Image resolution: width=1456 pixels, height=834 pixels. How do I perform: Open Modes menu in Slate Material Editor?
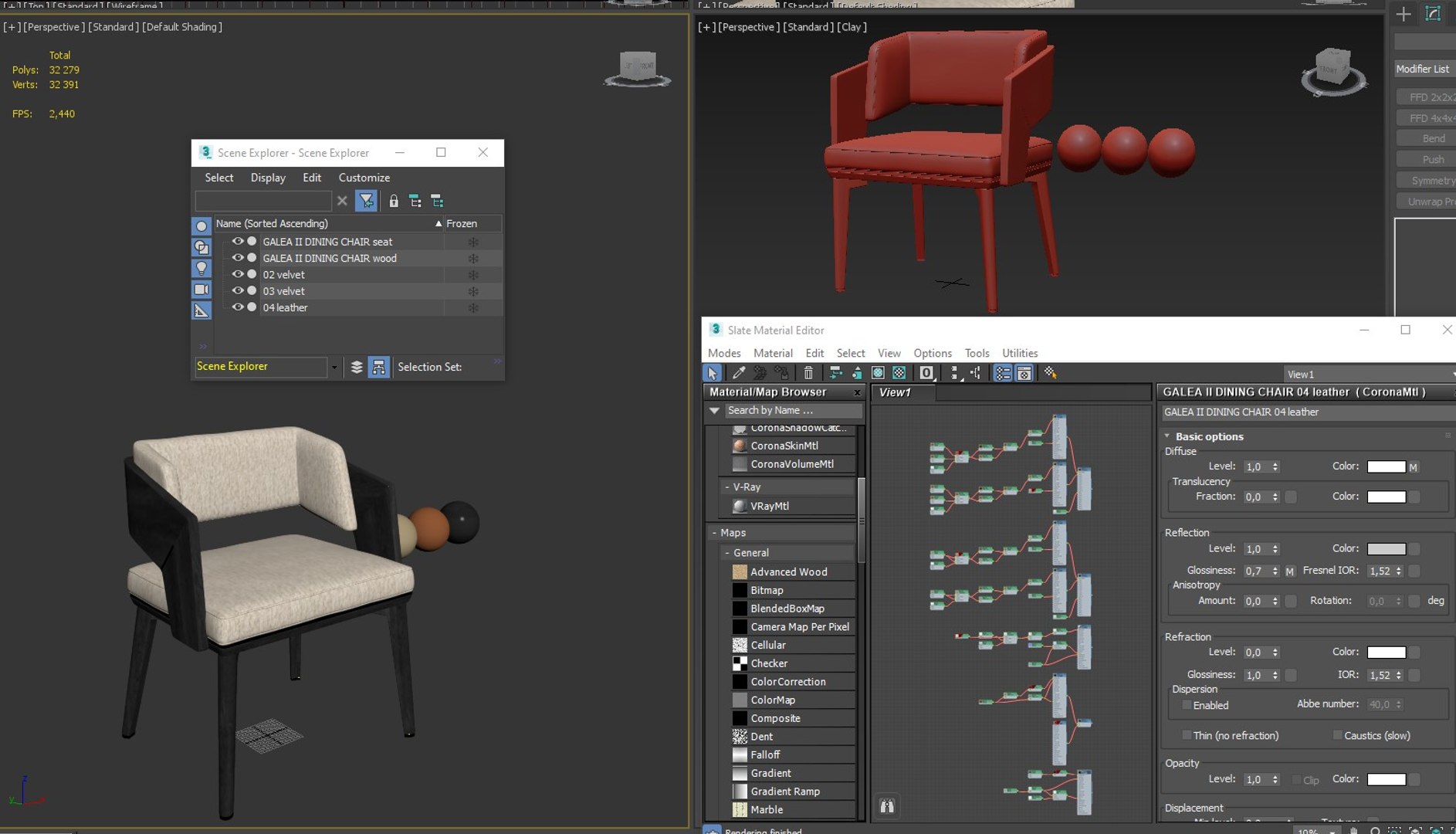[724, 353]
